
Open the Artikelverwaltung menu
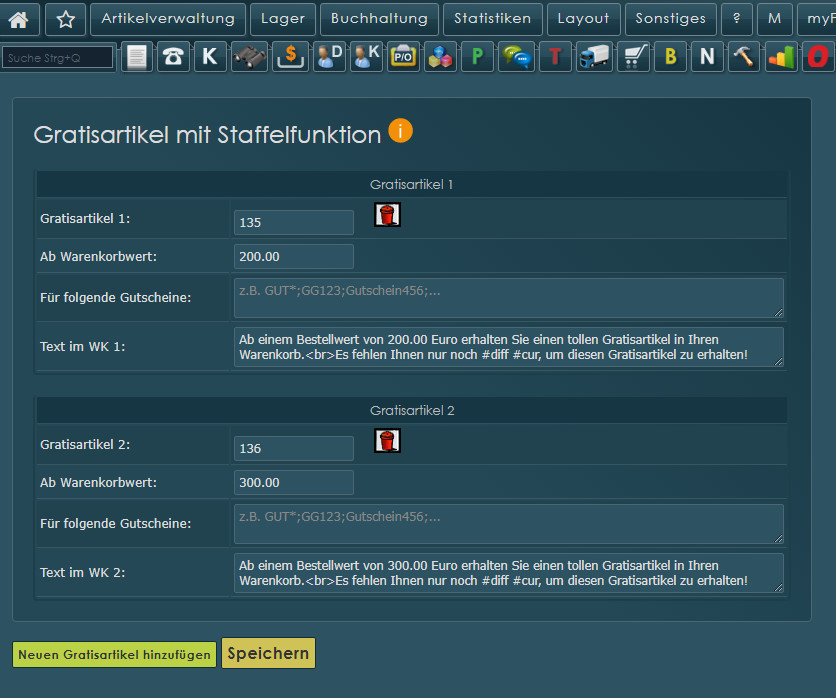[168, 19]
